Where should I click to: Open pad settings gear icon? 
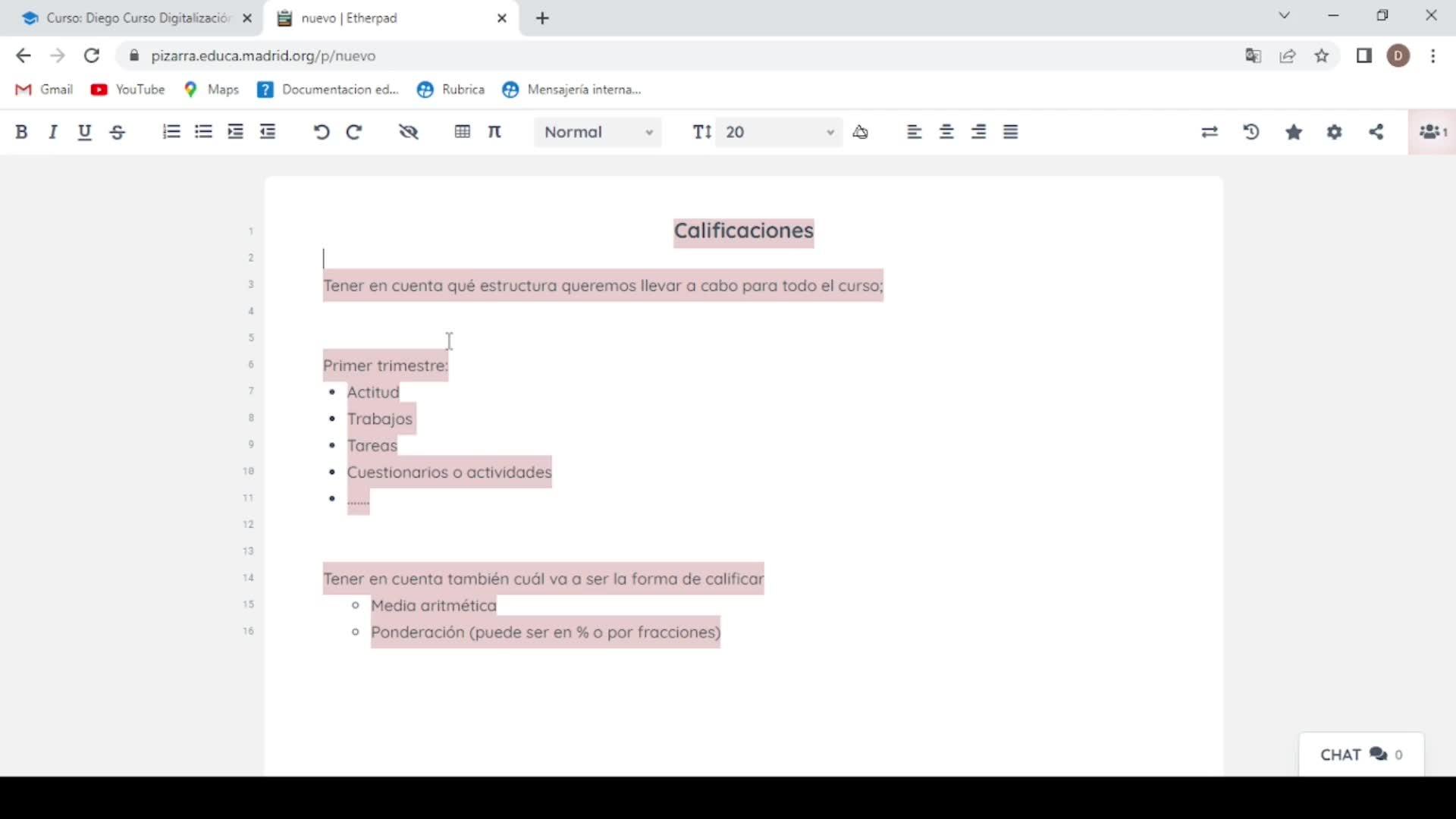tap(1335, 132)
